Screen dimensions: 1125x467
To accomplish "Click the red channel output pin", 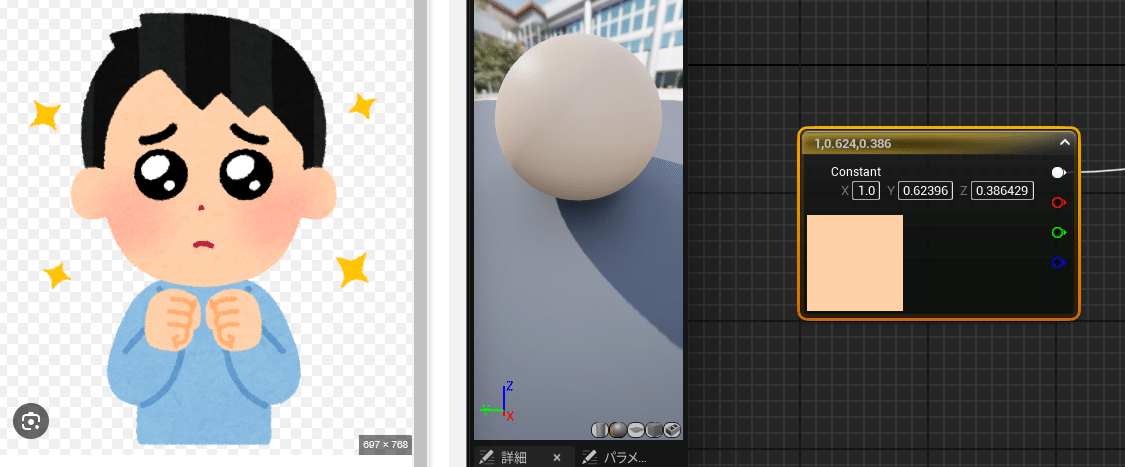I will tap(1058, 202).
